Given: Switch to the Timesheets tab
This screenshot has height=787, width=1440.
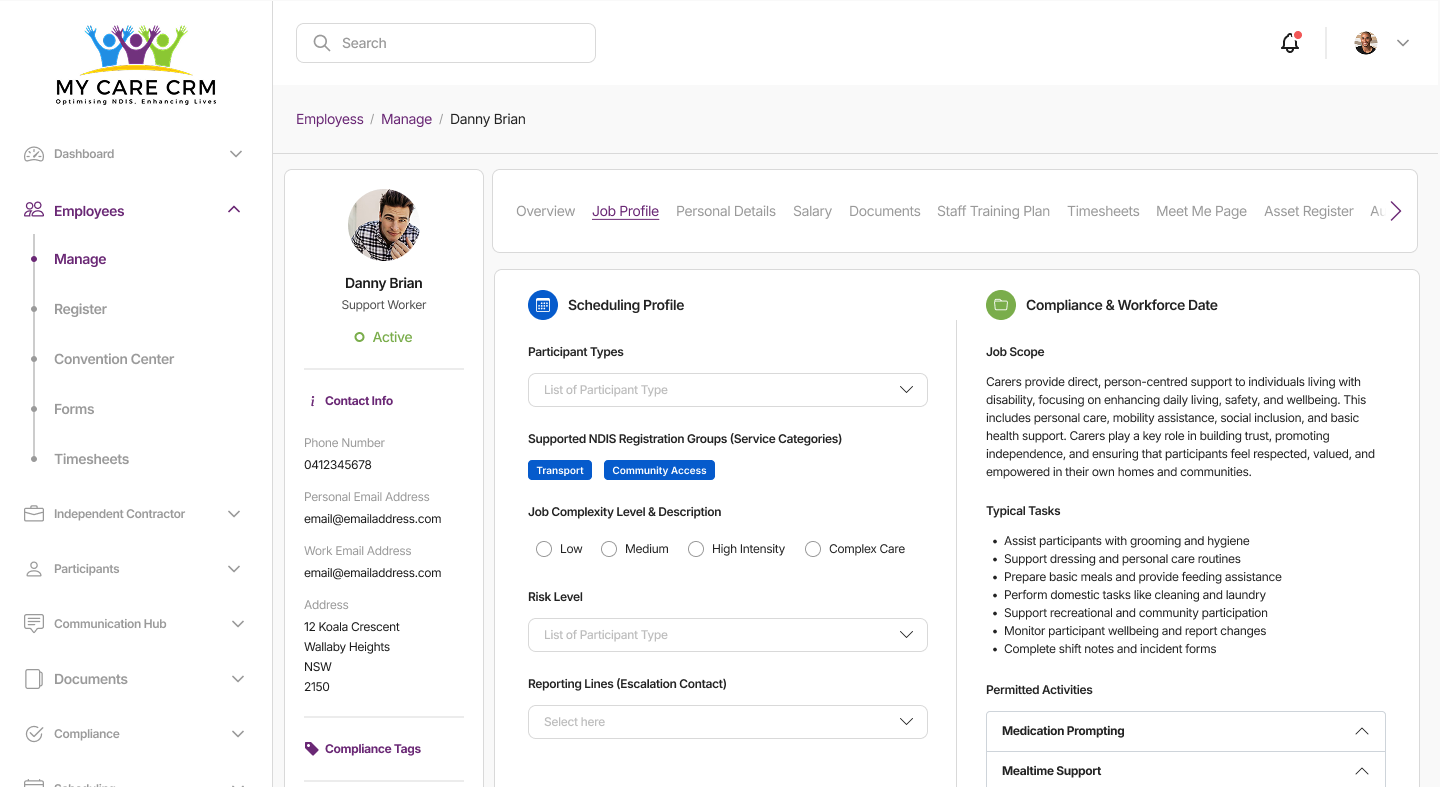Looking at the screenshot, I should 1103,211.
